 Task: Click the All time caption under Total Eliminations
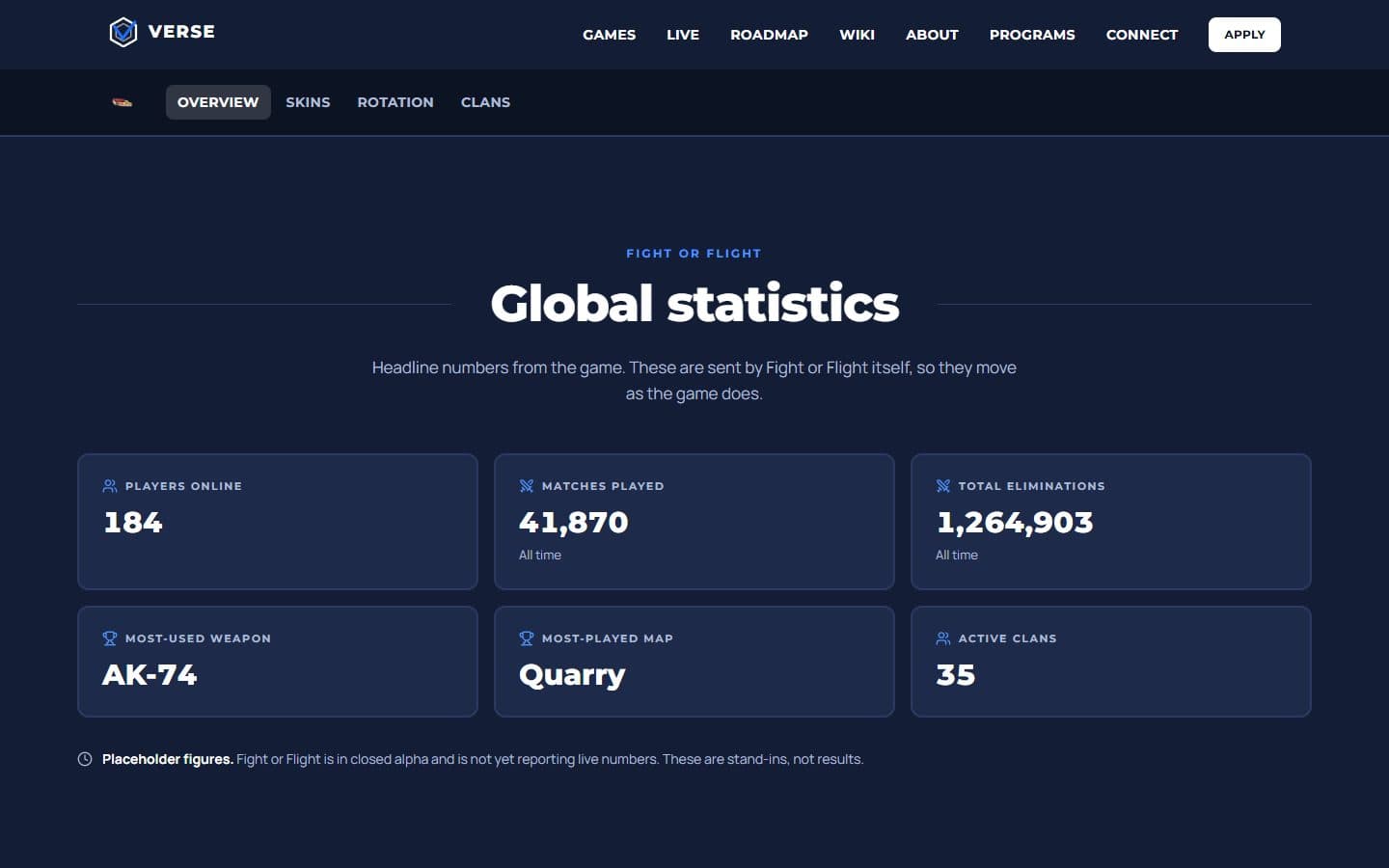tap(957, 555)
